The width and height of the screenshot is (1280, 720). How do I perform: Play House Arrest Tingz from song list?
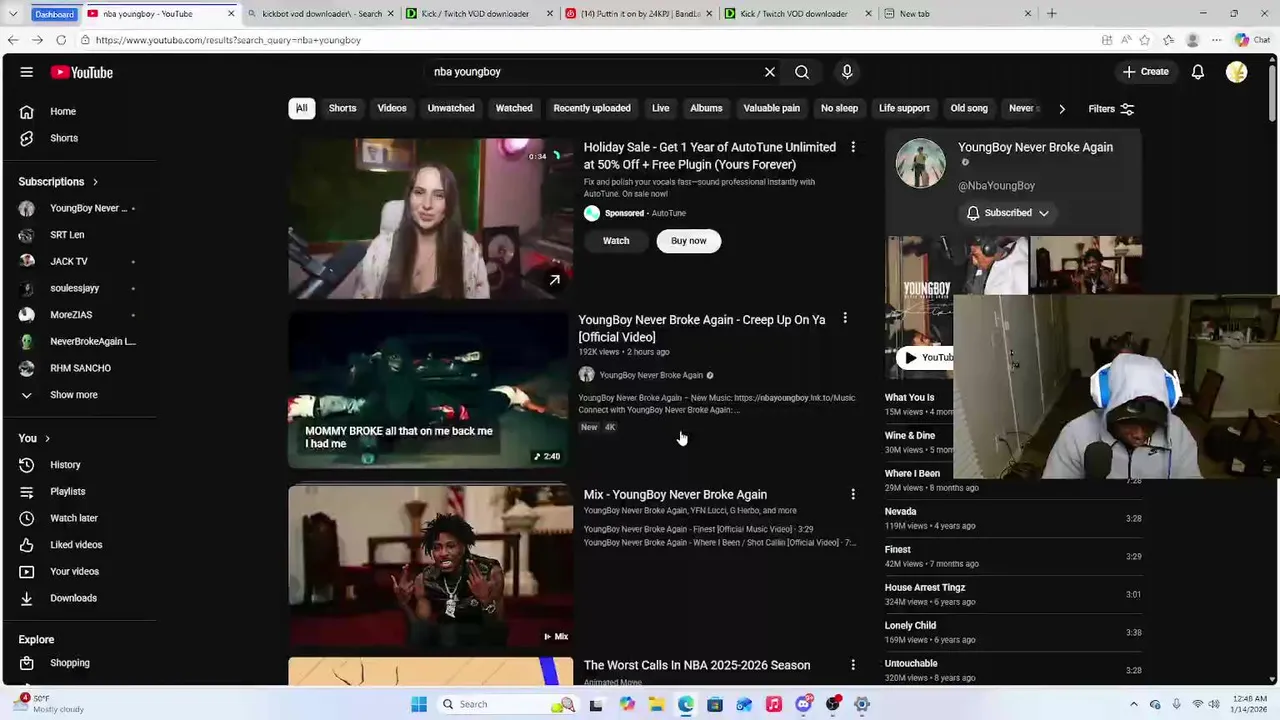coord(1012,594)
